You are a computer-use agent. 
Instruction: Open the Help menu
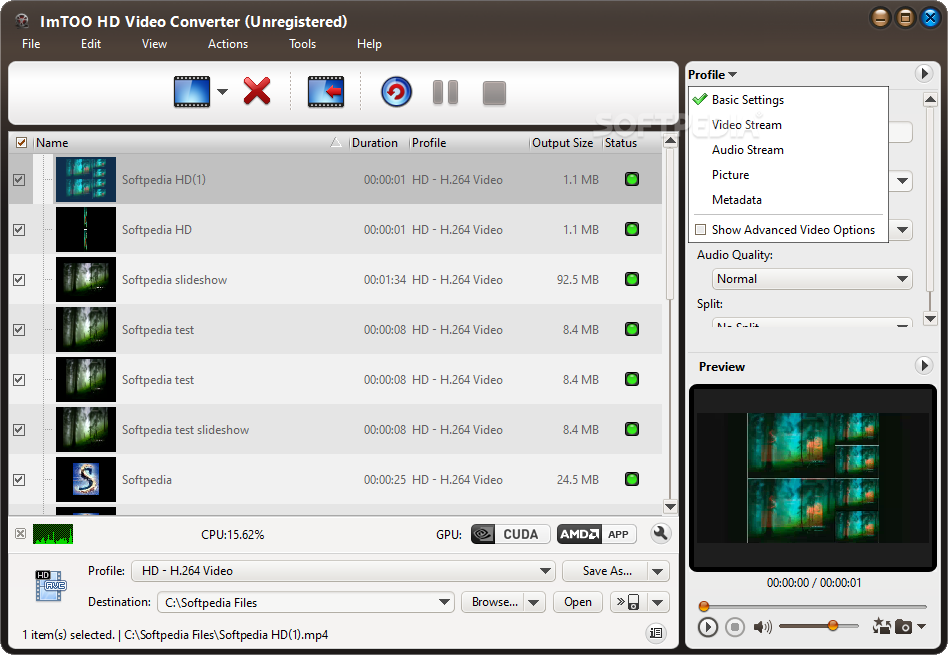tap(369, 44)
